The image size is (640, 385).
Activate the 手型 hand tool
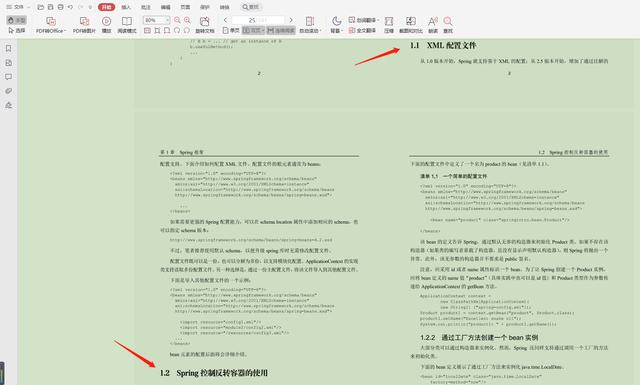pos(17,20)
